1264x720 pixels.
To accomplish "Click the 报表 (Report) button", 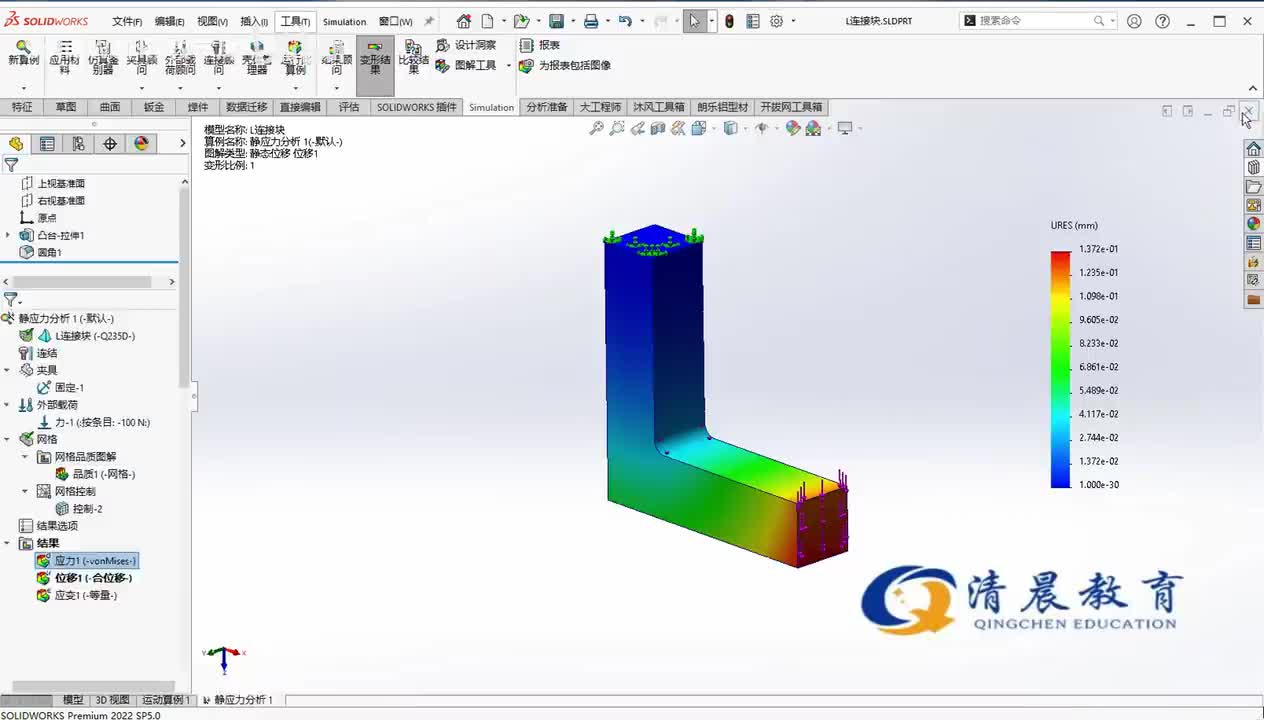I will 540,45.
